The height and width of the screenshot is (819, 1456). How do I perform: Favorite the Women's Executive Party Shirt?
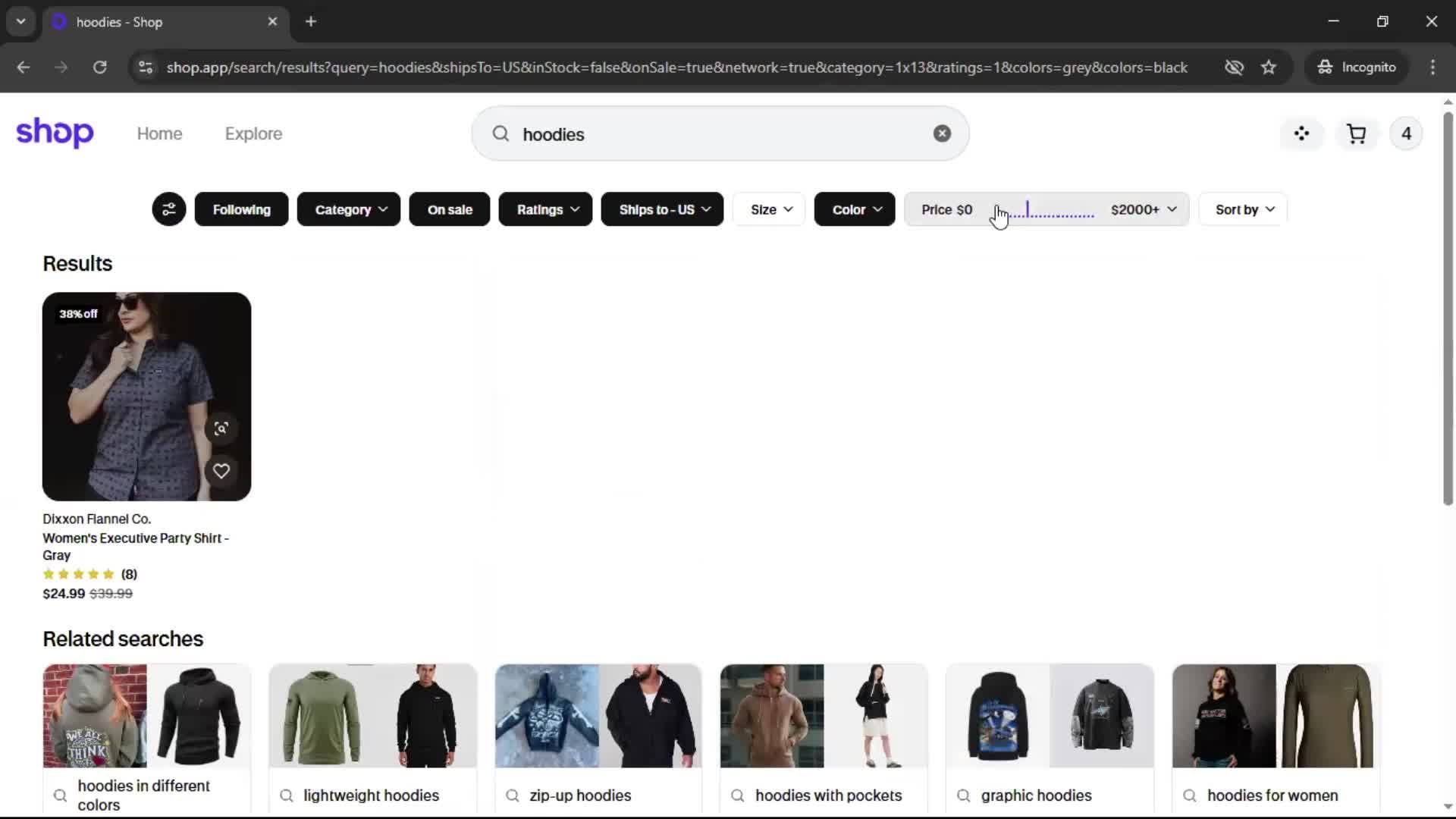point(221,471)
